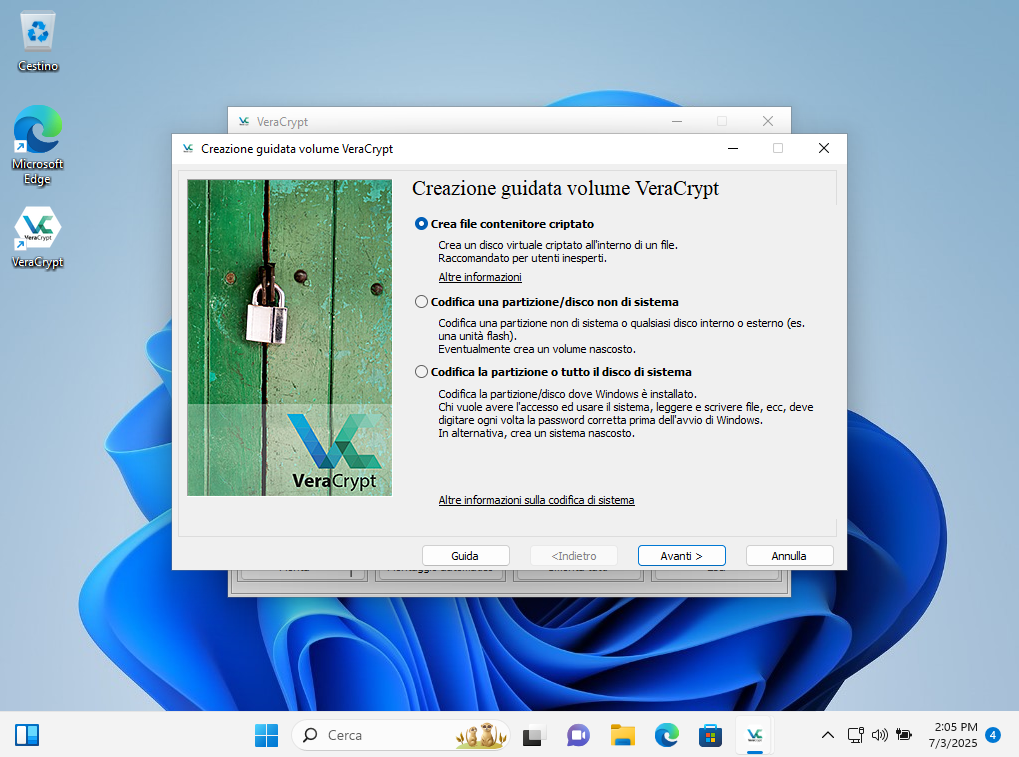The width and height of the screenshot is (1019, 757).
Task: Open Microsoft Edge from taskbar
Action: pyautogui.click(x=666, y=735)
